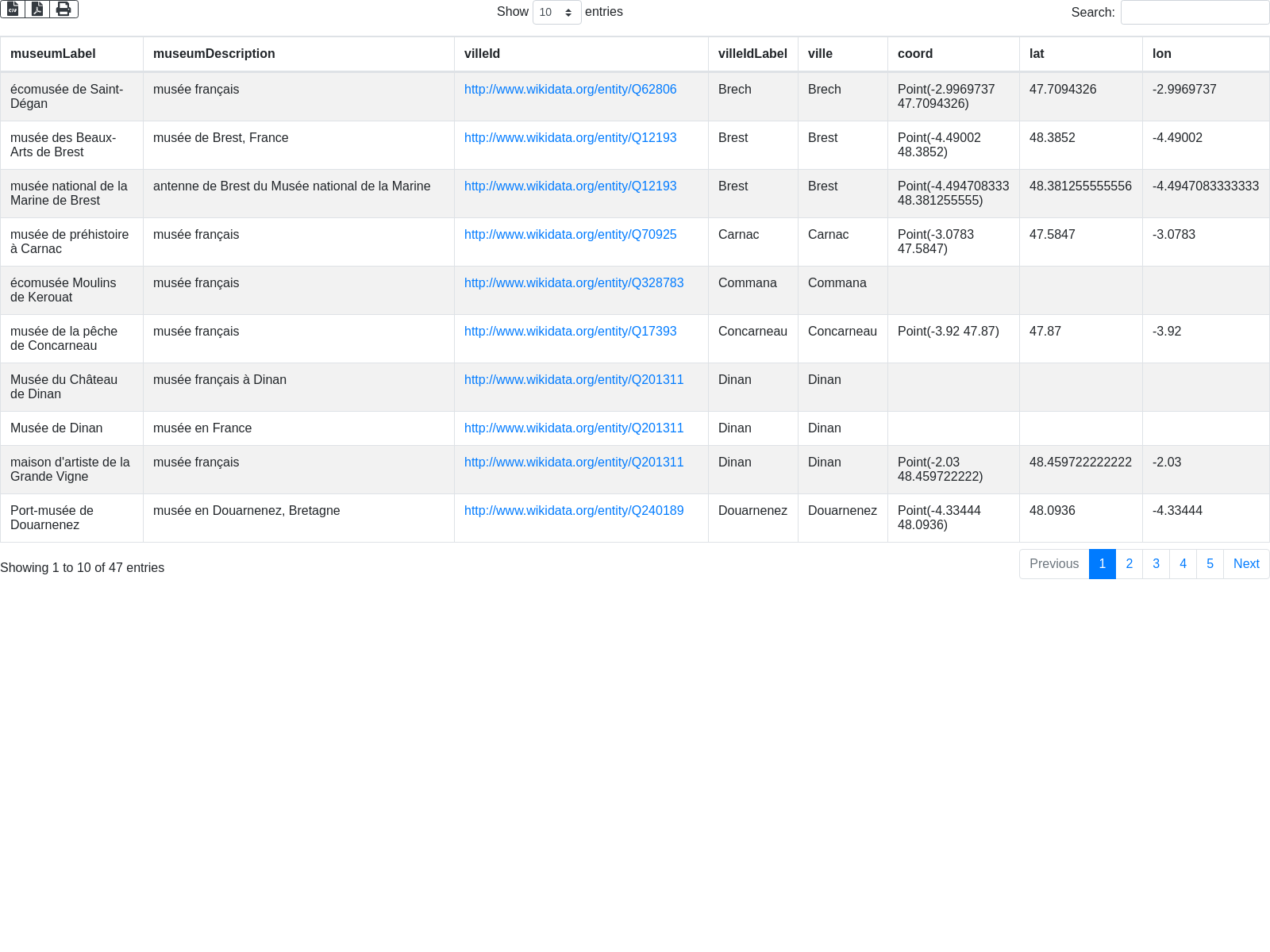Open Wikidata link Q17393 for Concarneau
1270x952 pixels.
570,332
